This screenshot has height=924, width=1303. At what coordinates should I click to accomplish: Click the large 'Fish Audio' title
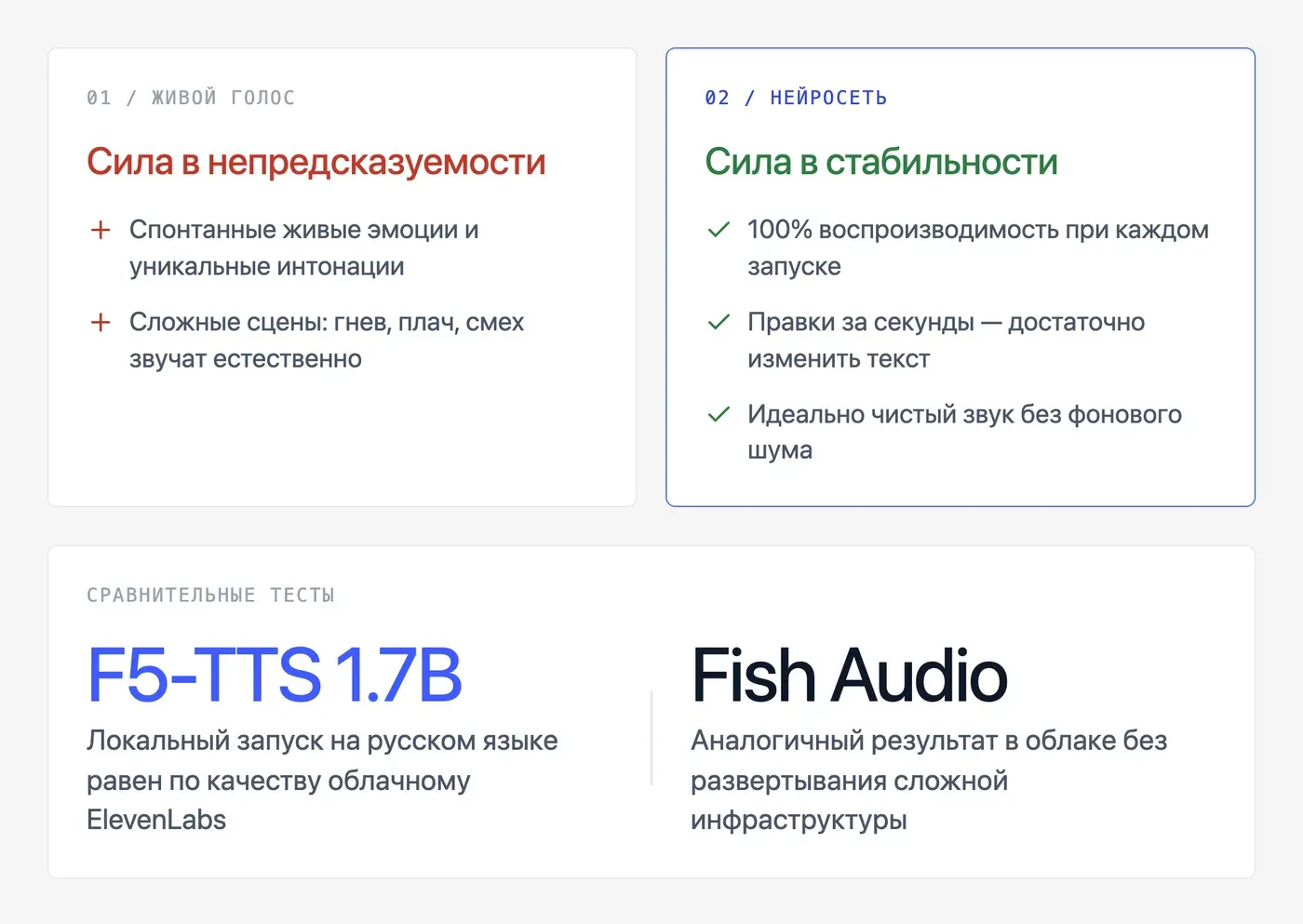coord(850,675)
